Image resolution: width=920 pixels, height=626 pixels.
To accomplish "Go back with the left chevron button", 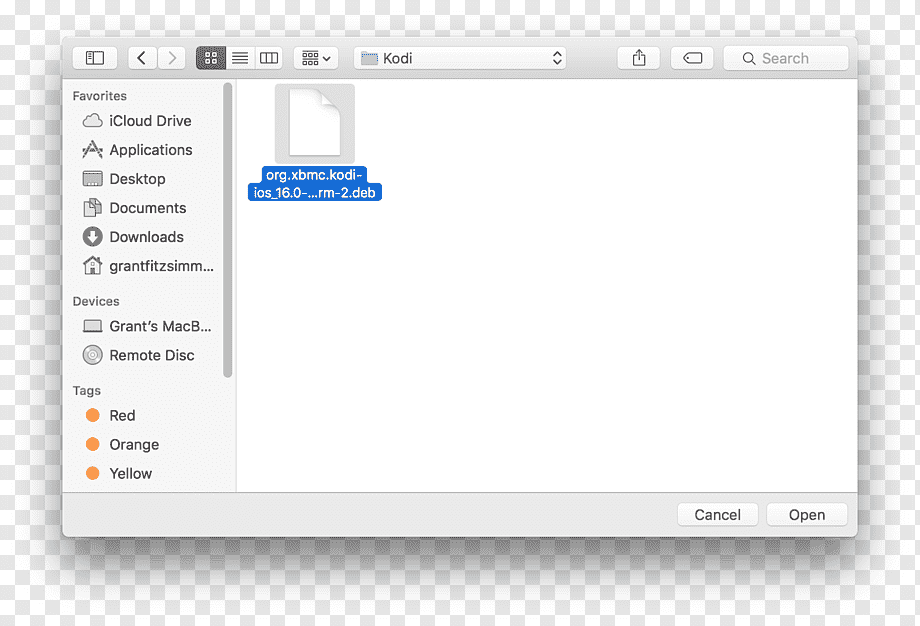I will [141, 58].
